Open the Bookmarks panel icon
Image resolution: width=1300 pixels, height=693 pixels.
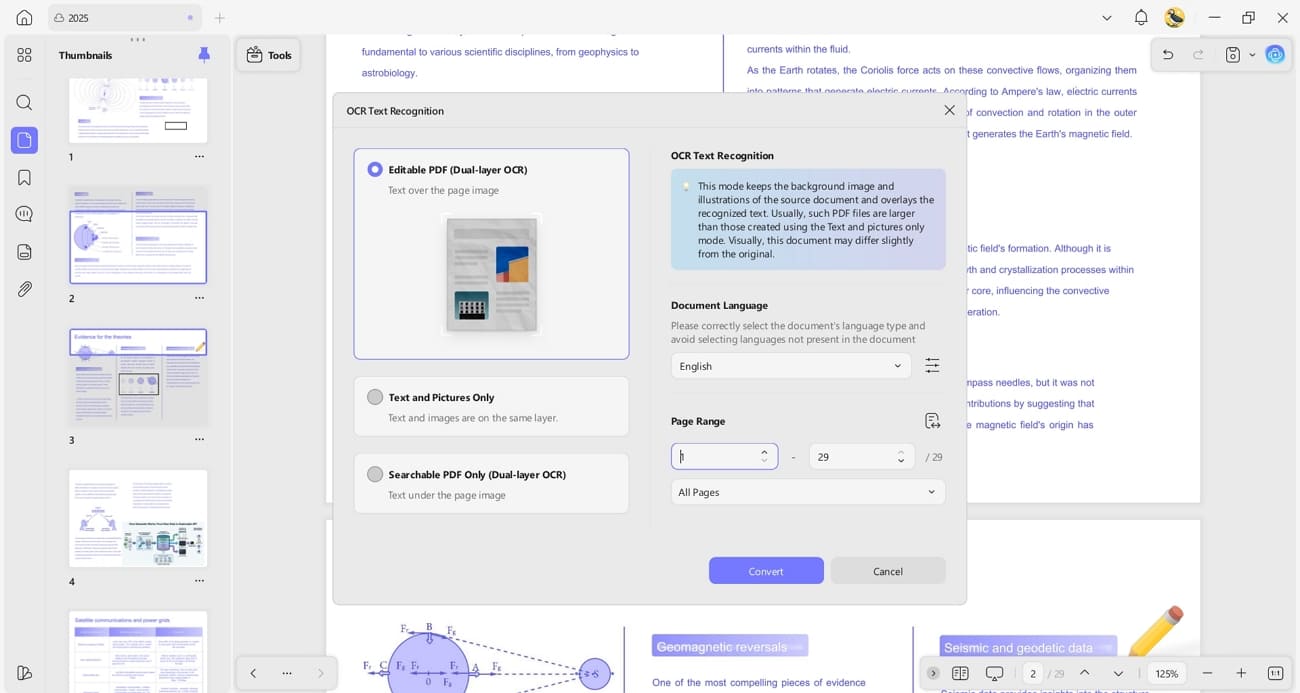(x=24, y=178)
